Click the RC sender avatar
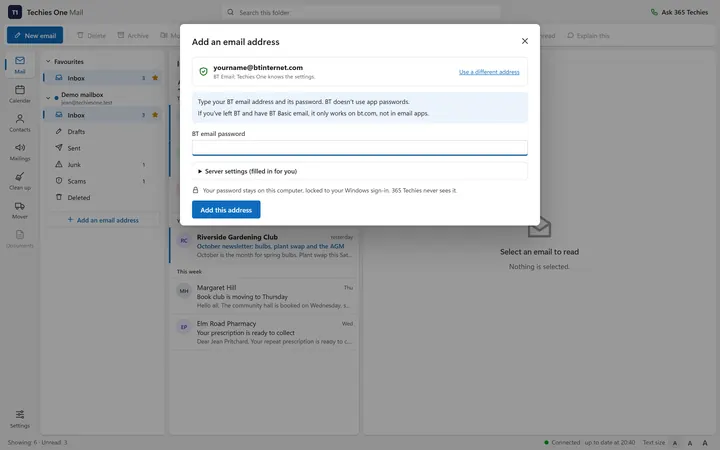720x450 pixels. coord(184,240)
